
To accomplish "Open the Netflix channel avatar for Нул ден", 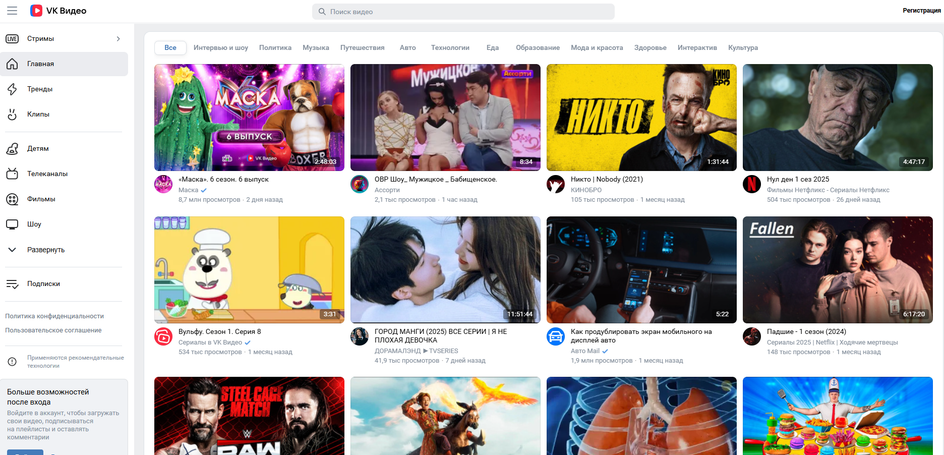I will point(752,184).
